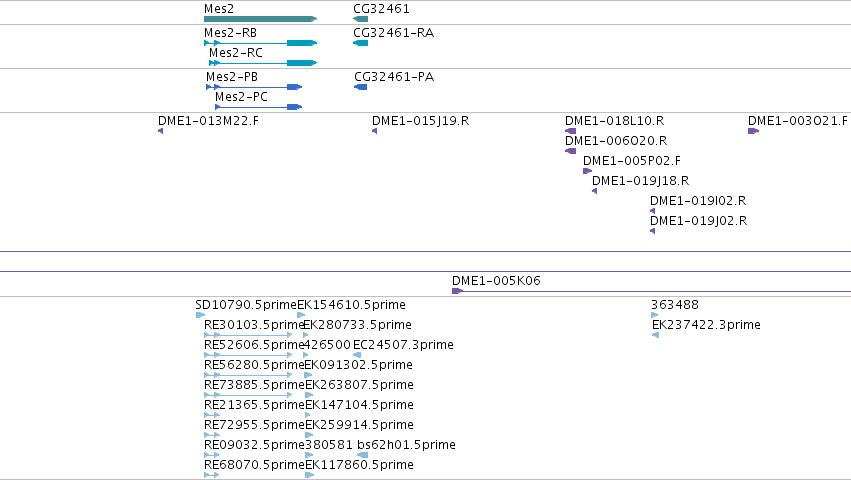851x480 pixels.
Task: Select the Mes2-RC transcript glyph
Action: pos(263,63)
